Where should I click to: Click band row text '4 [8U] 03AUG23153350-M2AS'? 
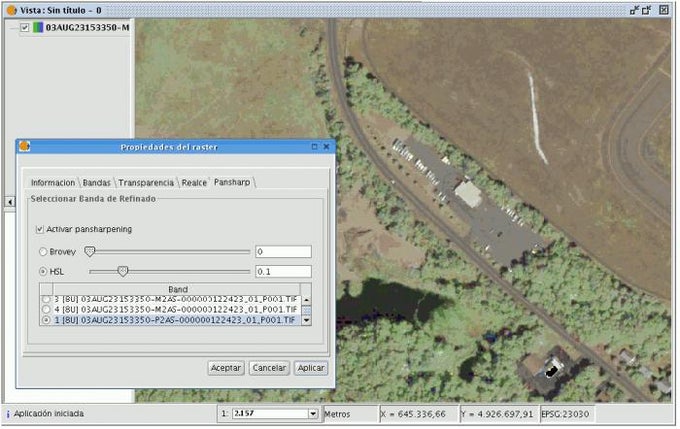(x=176, y=310)
